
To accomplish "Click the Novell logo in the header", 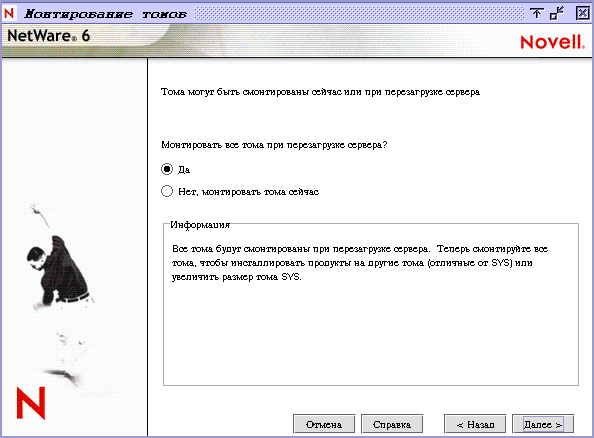I will pos(552,42).
